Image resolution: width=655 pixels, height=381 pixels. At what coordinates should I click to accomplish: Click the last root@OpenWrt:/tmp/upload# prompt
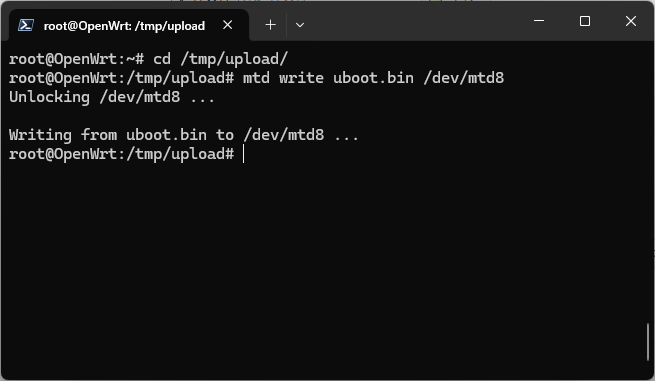pyautogui.click(x=122, y=154)
